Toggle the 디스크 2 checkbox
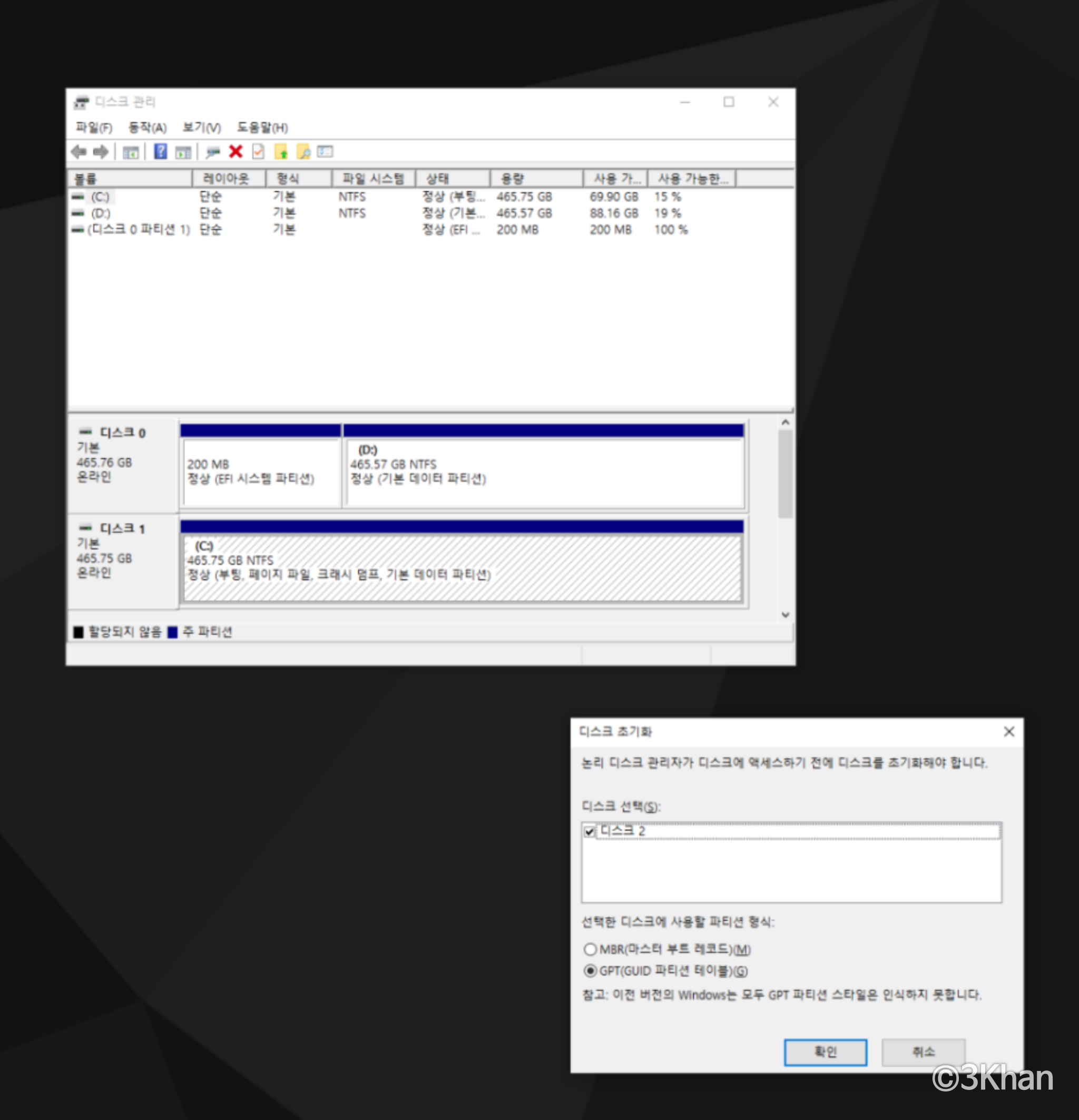Screen dimensions: 1079x1120 (589, 831)
